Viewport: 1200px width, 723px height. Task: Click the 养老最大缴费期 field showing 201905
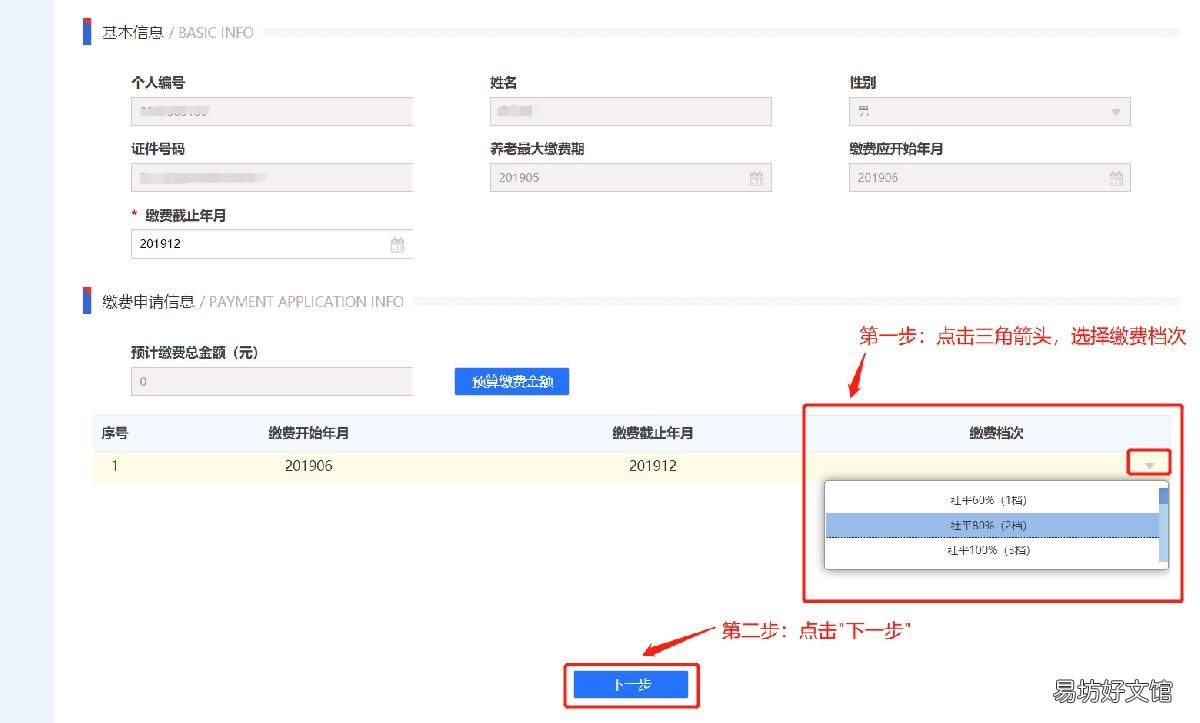(631, 178)
